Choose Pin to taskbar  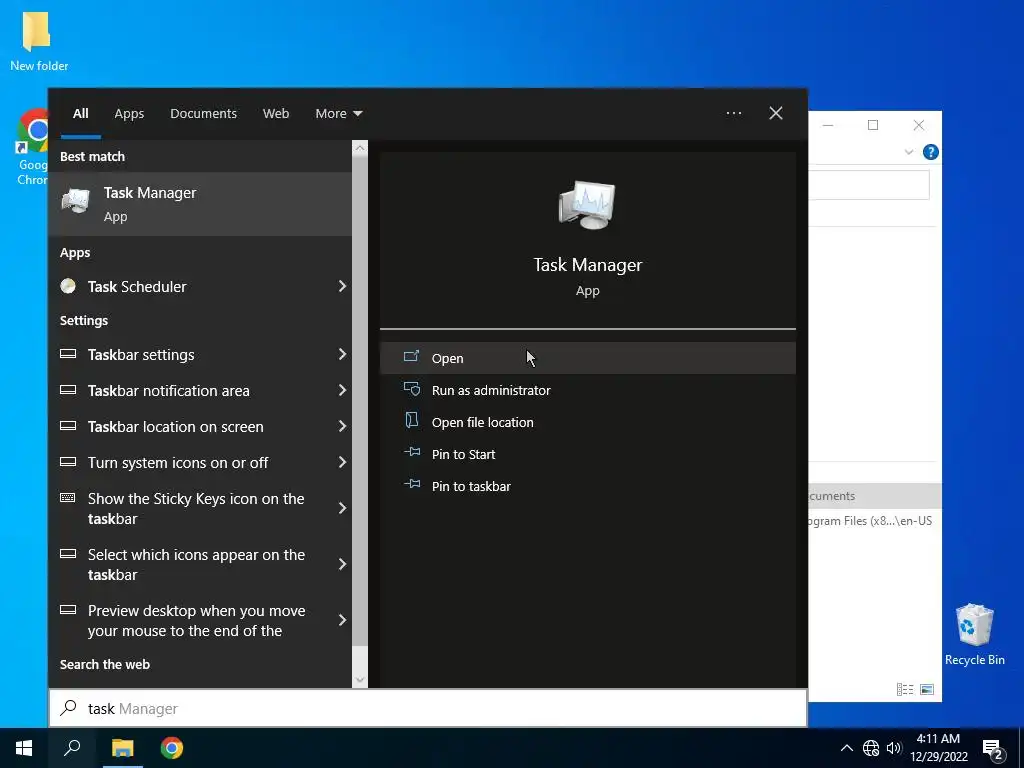(588, 486)
